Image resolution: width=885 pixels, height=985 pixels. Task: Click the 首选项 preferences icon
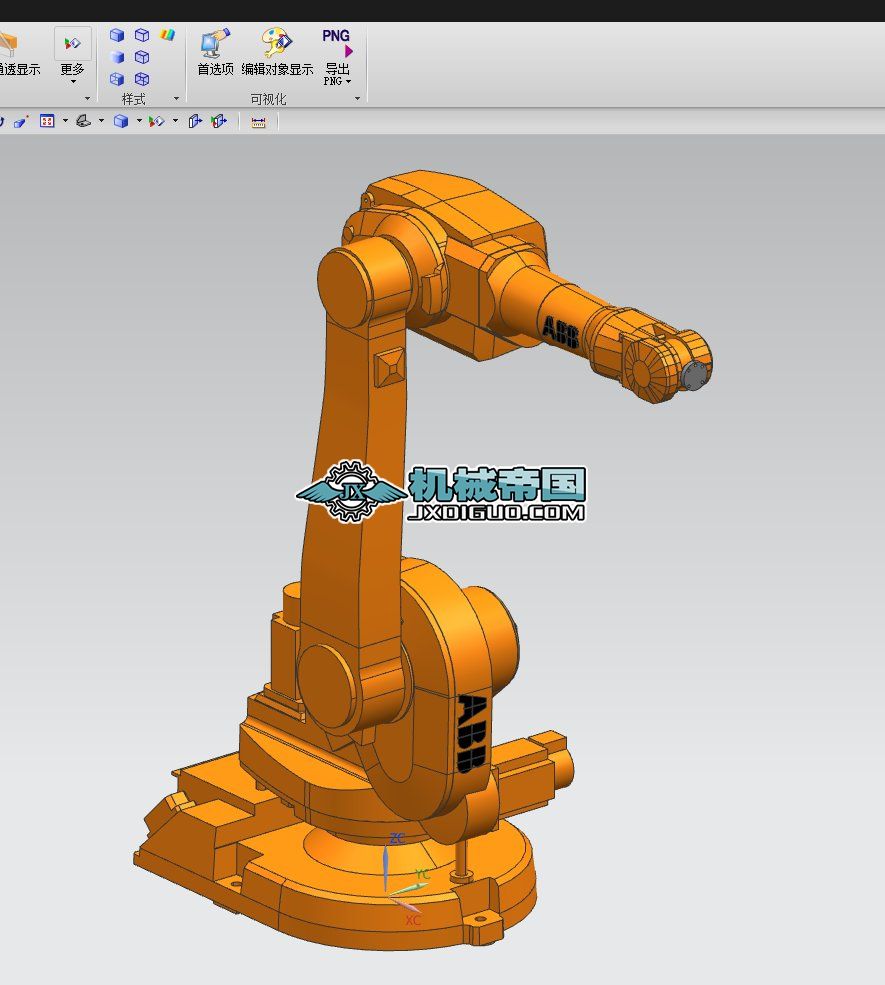(215, 42)
